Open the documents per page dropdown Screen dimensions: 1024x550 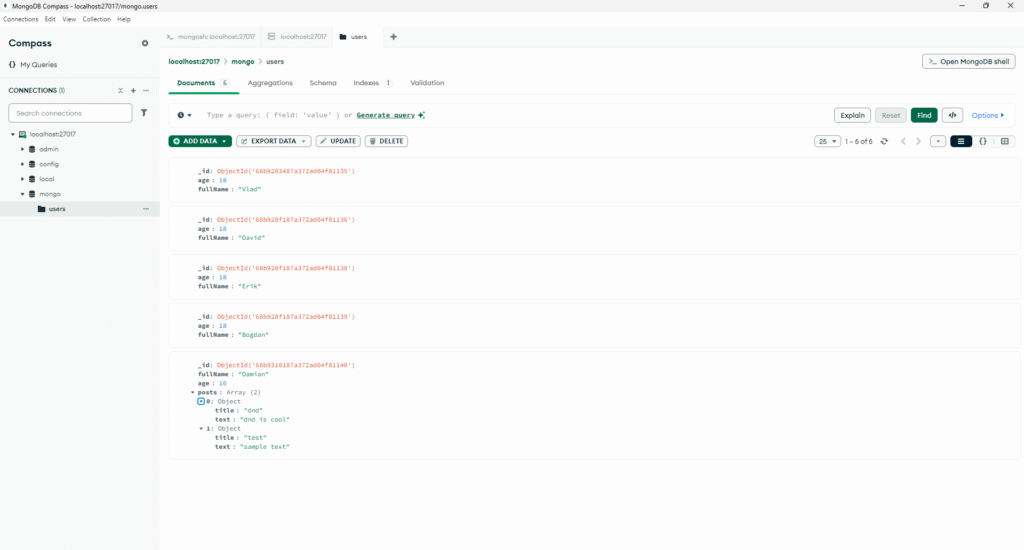(827, 141)
